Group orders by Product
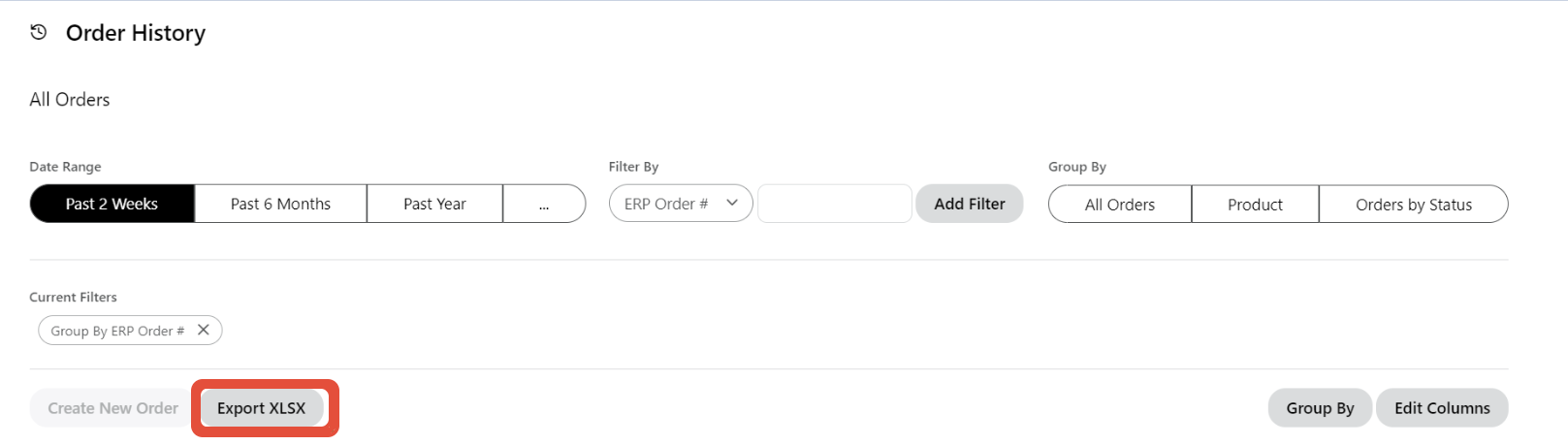 click(1255, 205)
